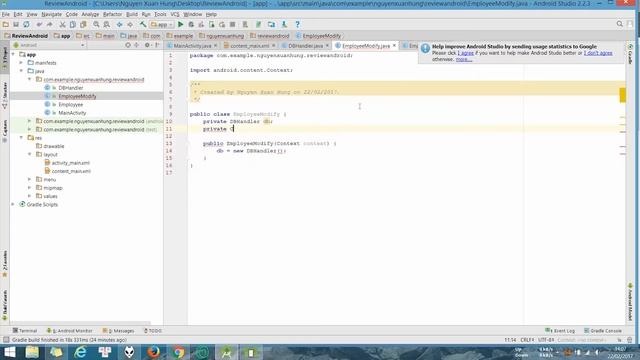Open the Event Log

tap(560, 331)
